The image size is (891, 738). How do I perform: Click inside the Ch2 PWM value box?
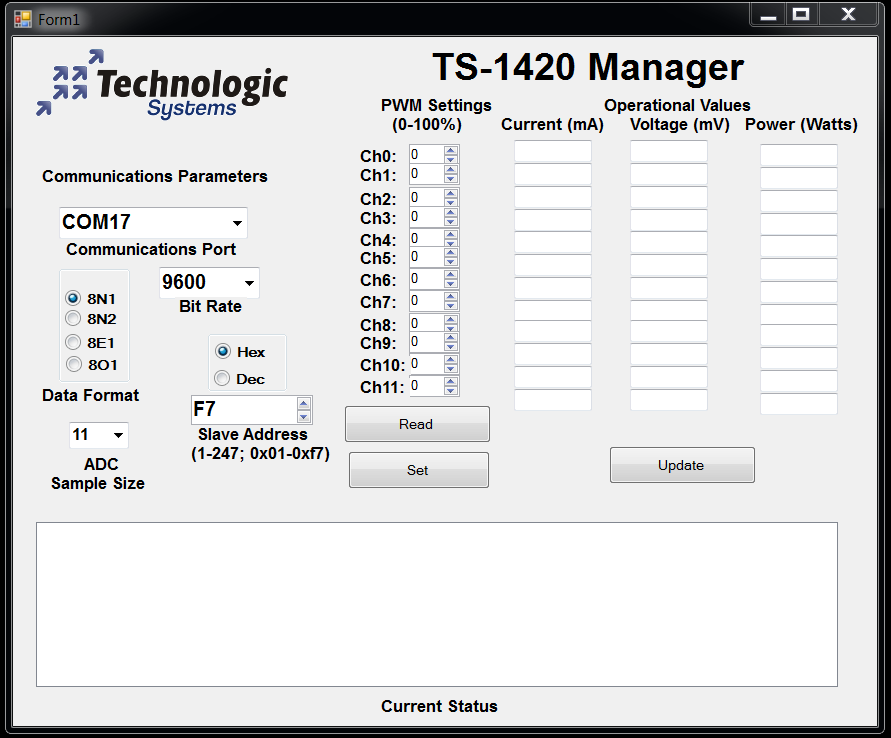(x=427, y=198)
